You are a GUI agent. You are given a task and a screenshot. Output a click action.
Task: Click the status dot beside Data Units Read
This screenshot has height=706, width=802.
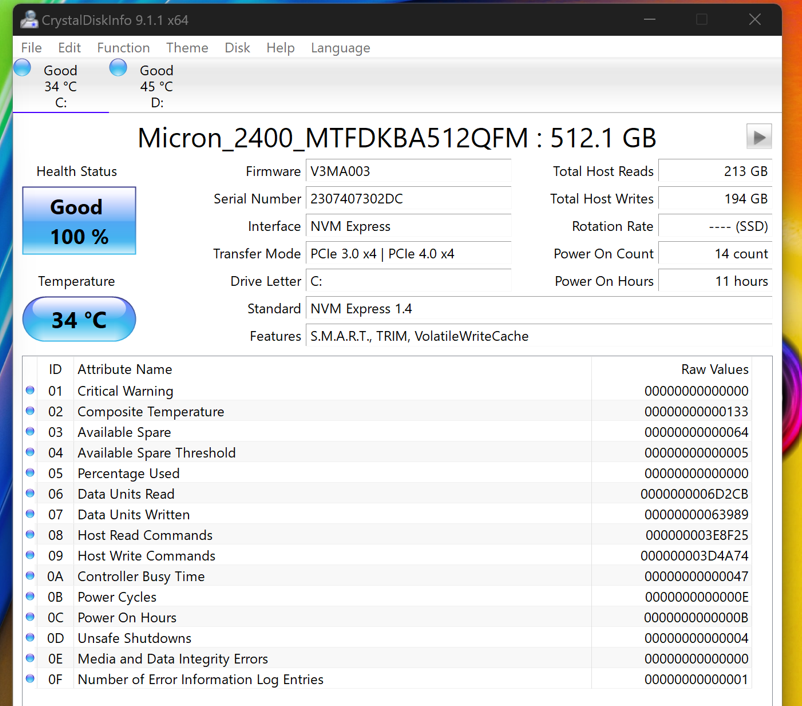click(x=30, y=493)
